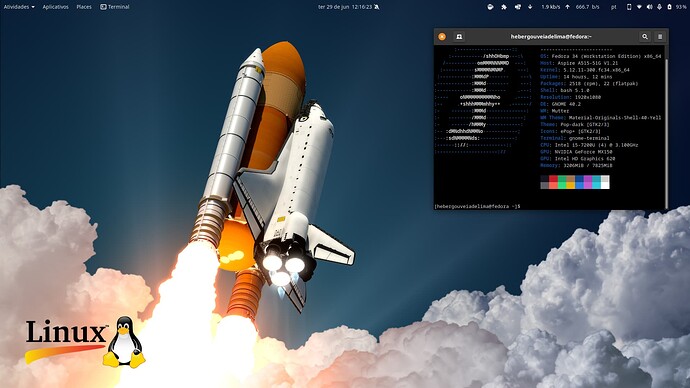
Task: Click the Packages: 2518 (rpm) line
Action: [x=589, y=83]
